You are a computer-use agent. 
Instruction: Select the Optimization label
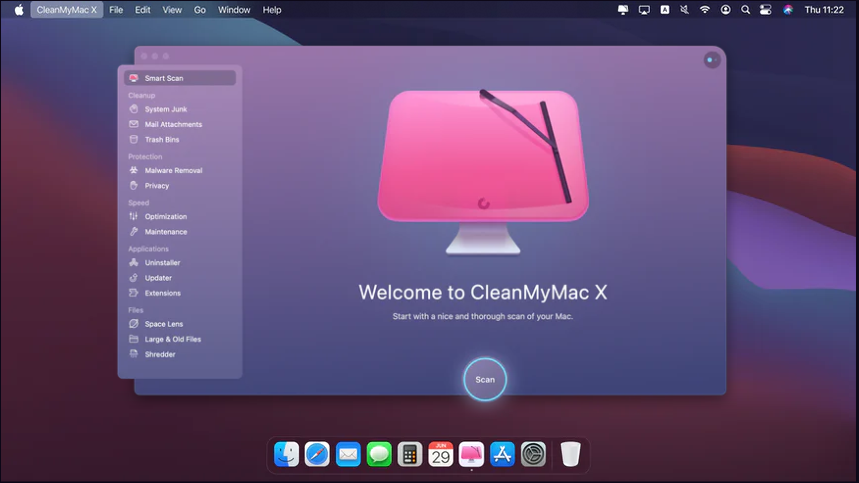(166, 216)
